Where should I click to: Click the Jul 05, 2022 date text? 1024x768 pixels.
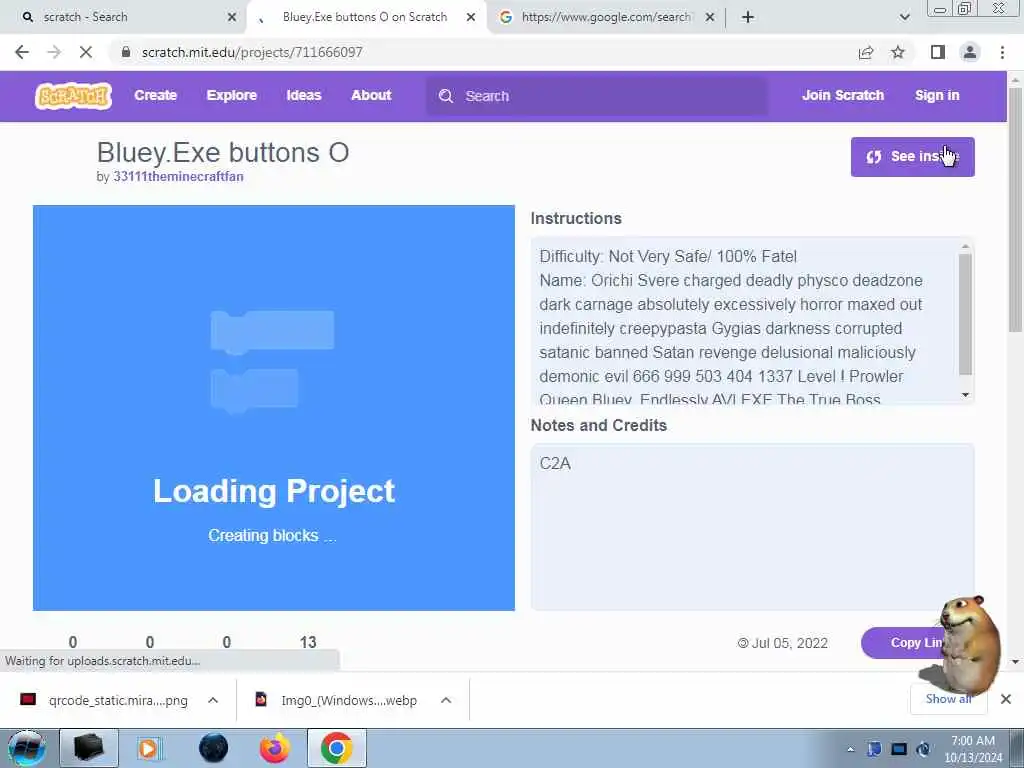[789, 643]
